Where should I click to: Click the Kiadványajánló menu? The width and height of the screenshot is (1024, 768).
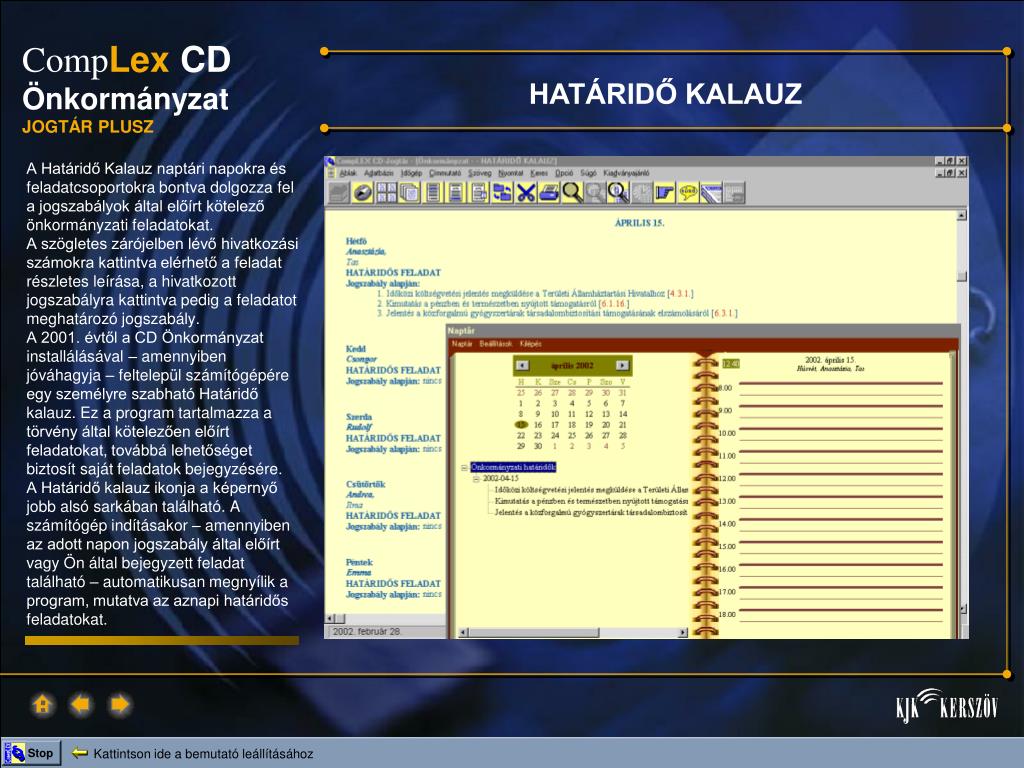[626, 173]
